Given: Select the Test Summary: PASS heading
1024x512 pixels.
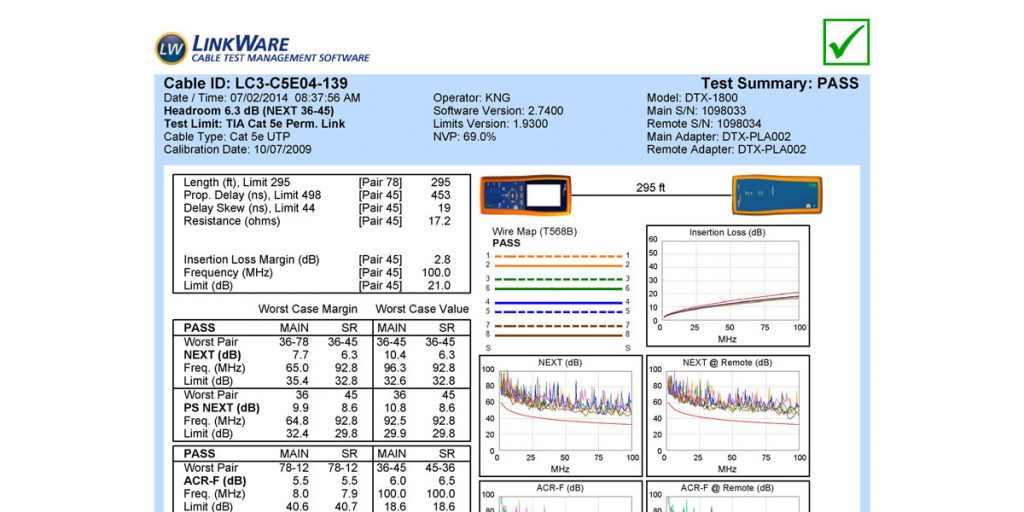Looking at the screenshot, I should 780,84.
